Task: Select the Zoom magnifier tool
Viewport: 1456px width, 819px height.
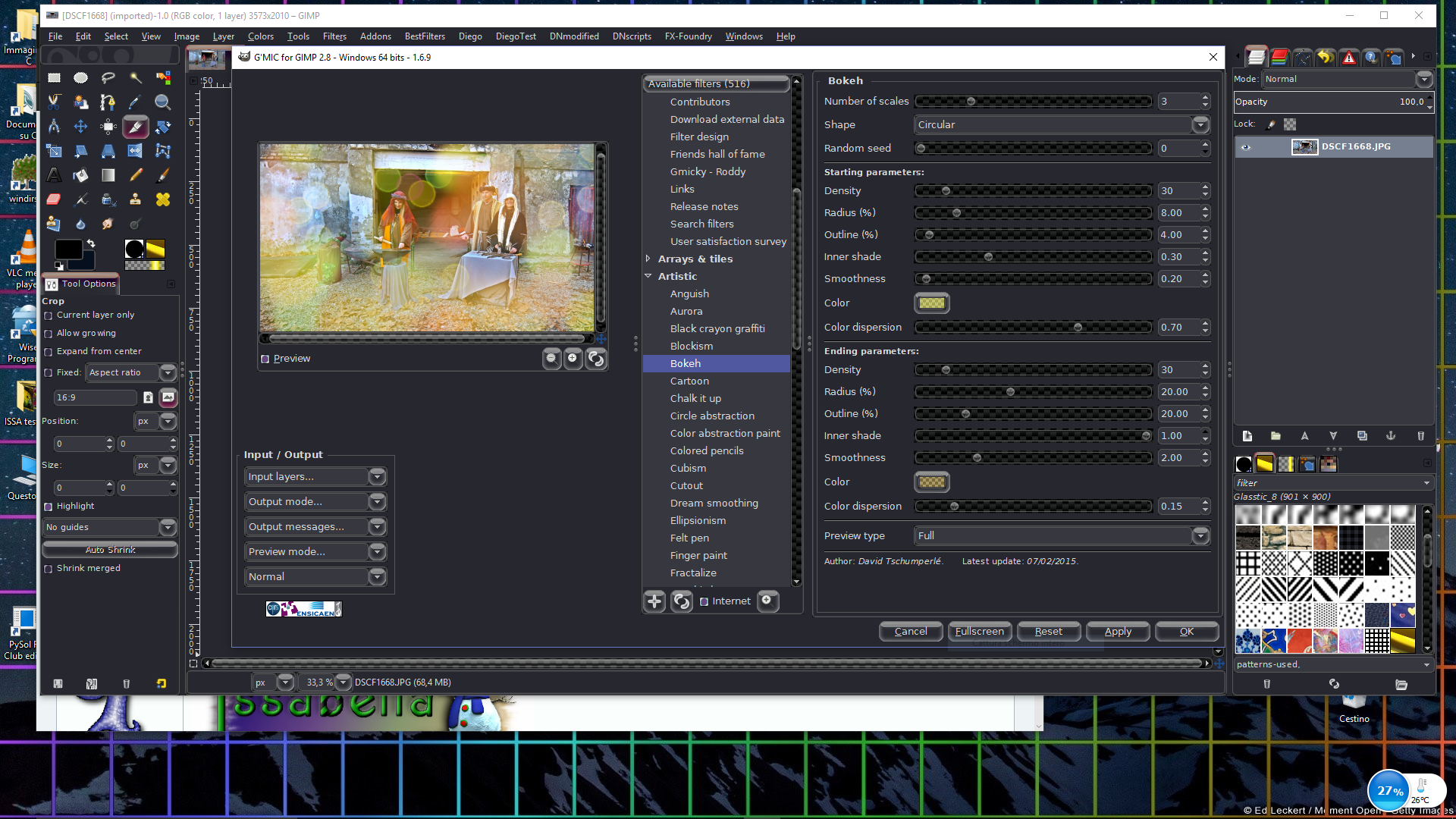Action: [163, 102]
